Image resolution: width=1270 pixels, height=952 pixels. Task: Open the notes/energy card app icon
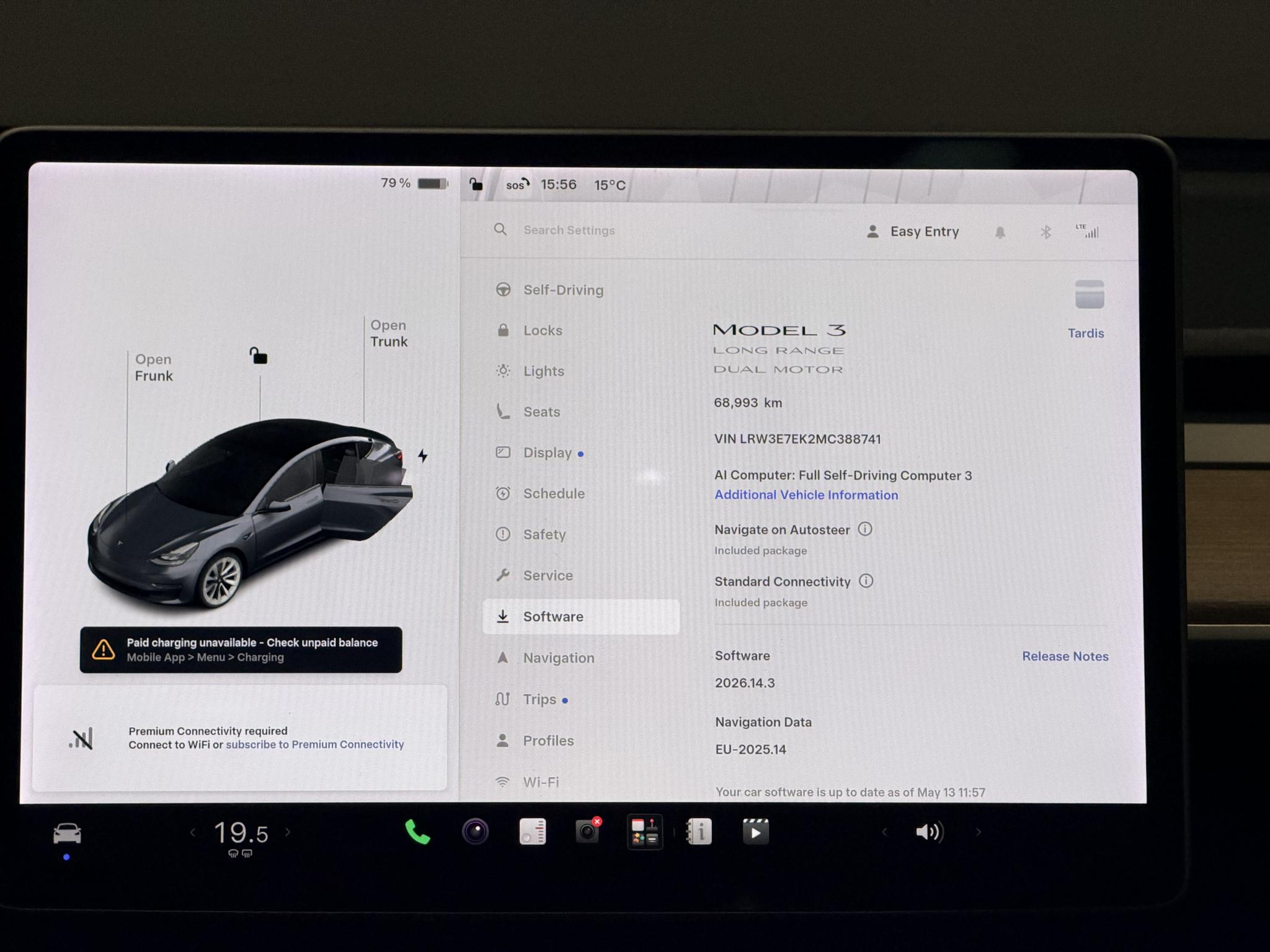[532, 832]
